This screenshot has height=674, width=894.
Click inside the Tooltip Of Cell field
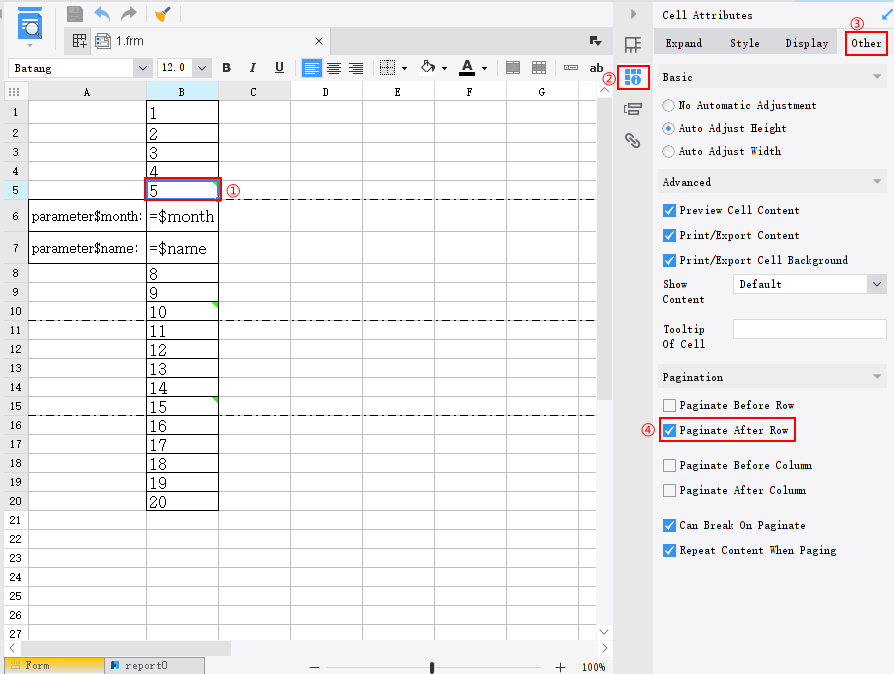808,328
